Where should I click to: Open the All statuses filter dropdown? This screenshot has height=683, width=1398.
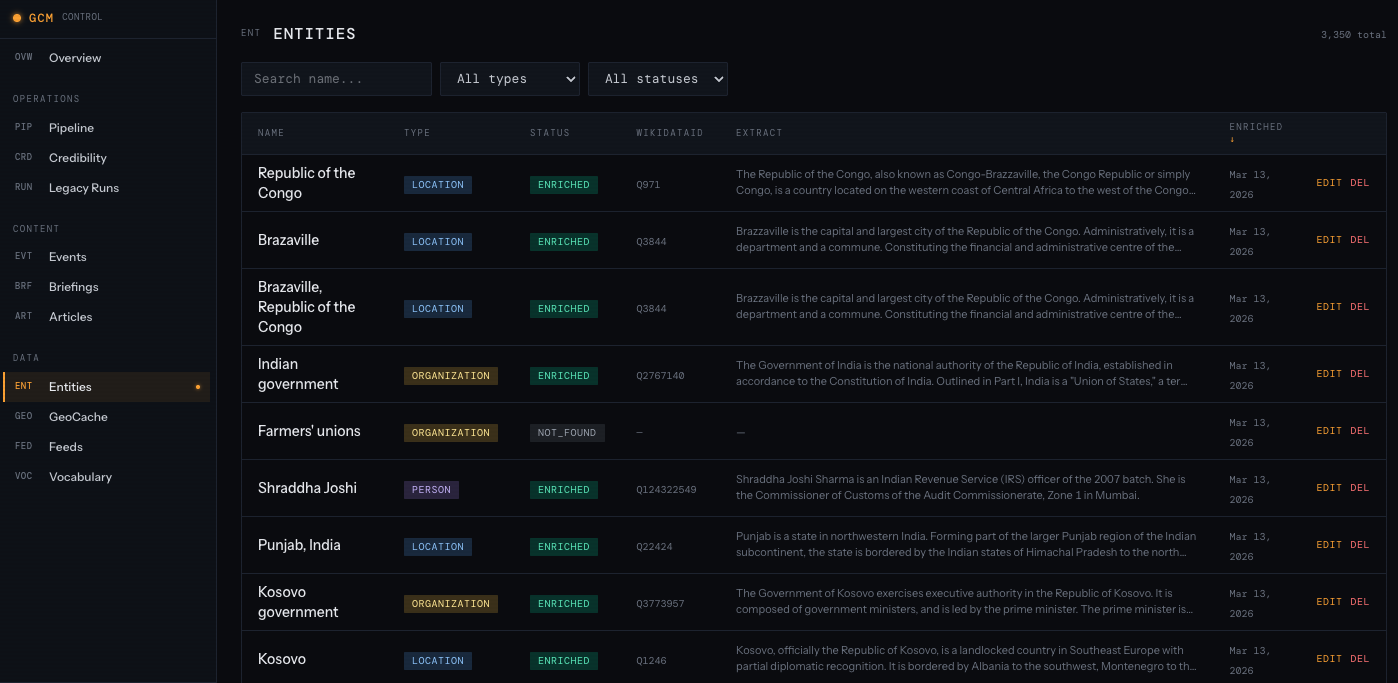pyautogui.click(x=658, y=78)
